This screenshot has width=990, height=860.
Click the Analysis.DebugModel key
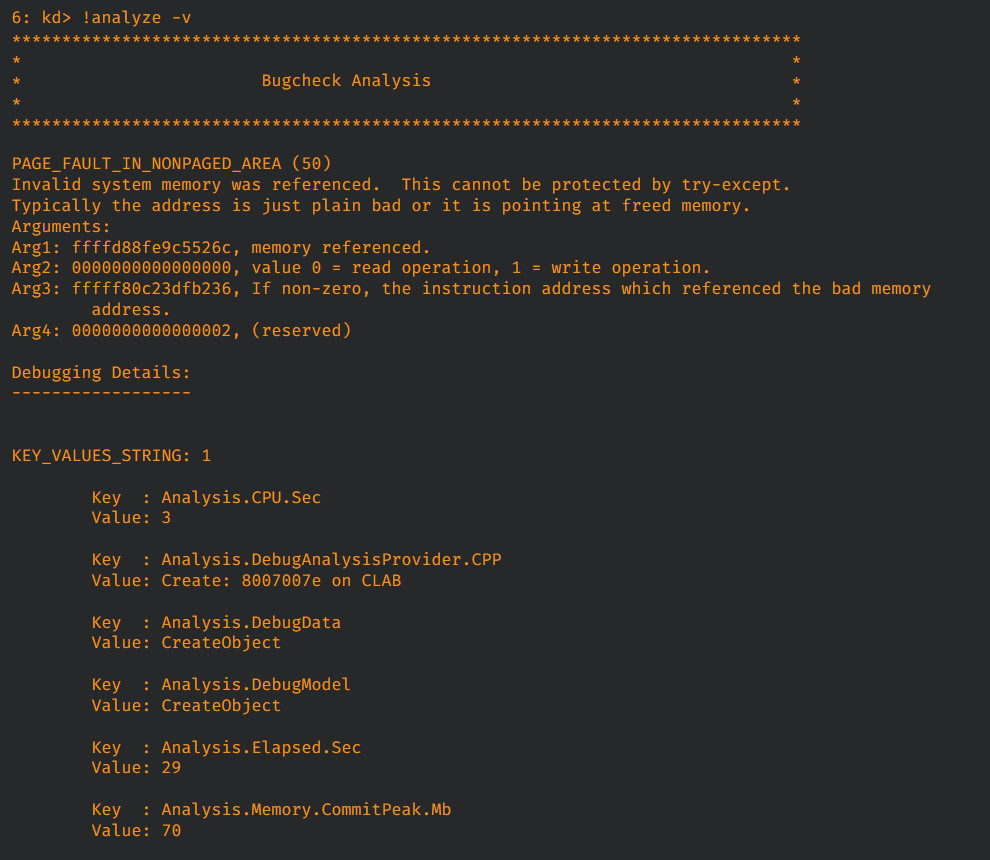point(256,684)
